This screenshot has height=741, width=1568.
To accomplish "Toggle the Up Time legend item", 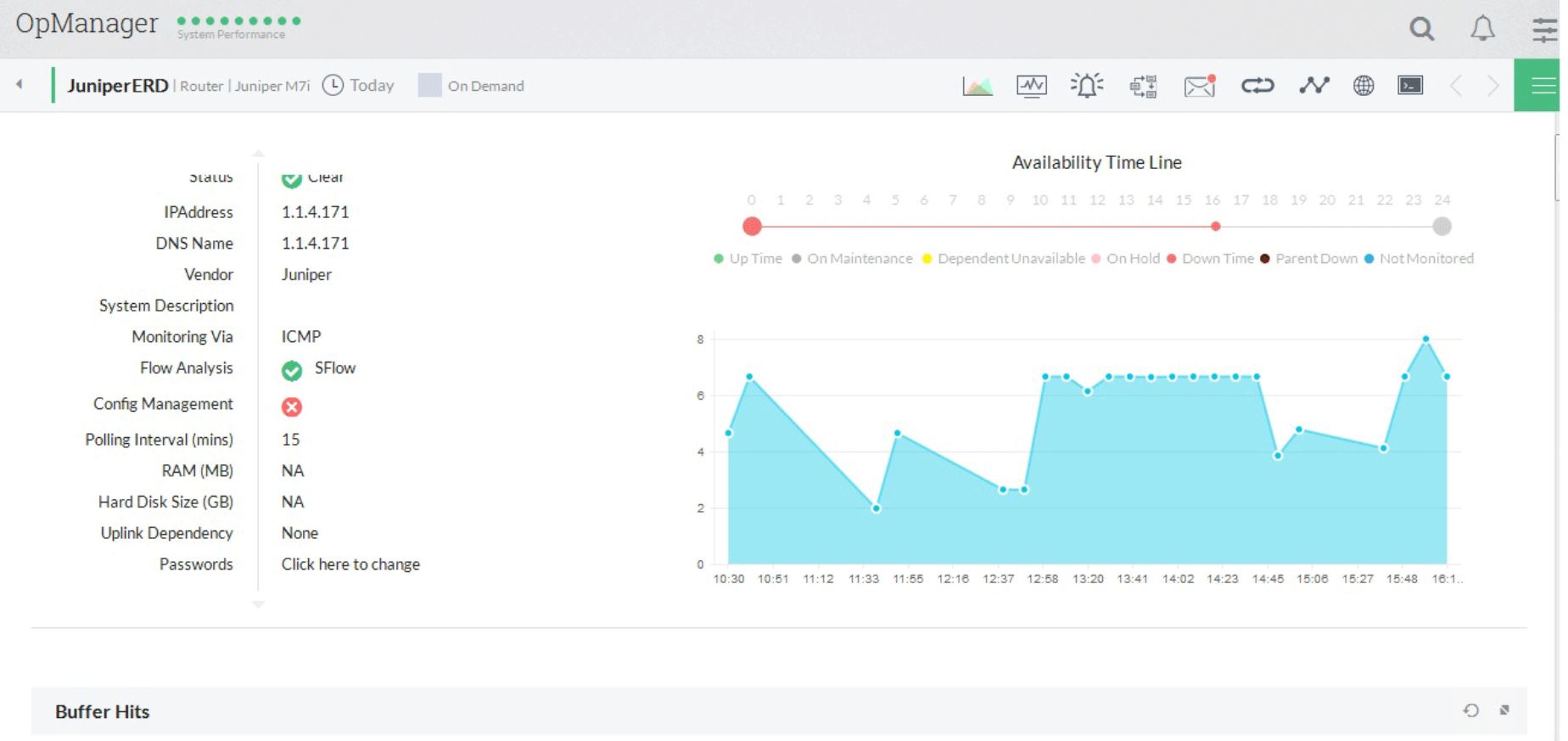I will [748, 259].
